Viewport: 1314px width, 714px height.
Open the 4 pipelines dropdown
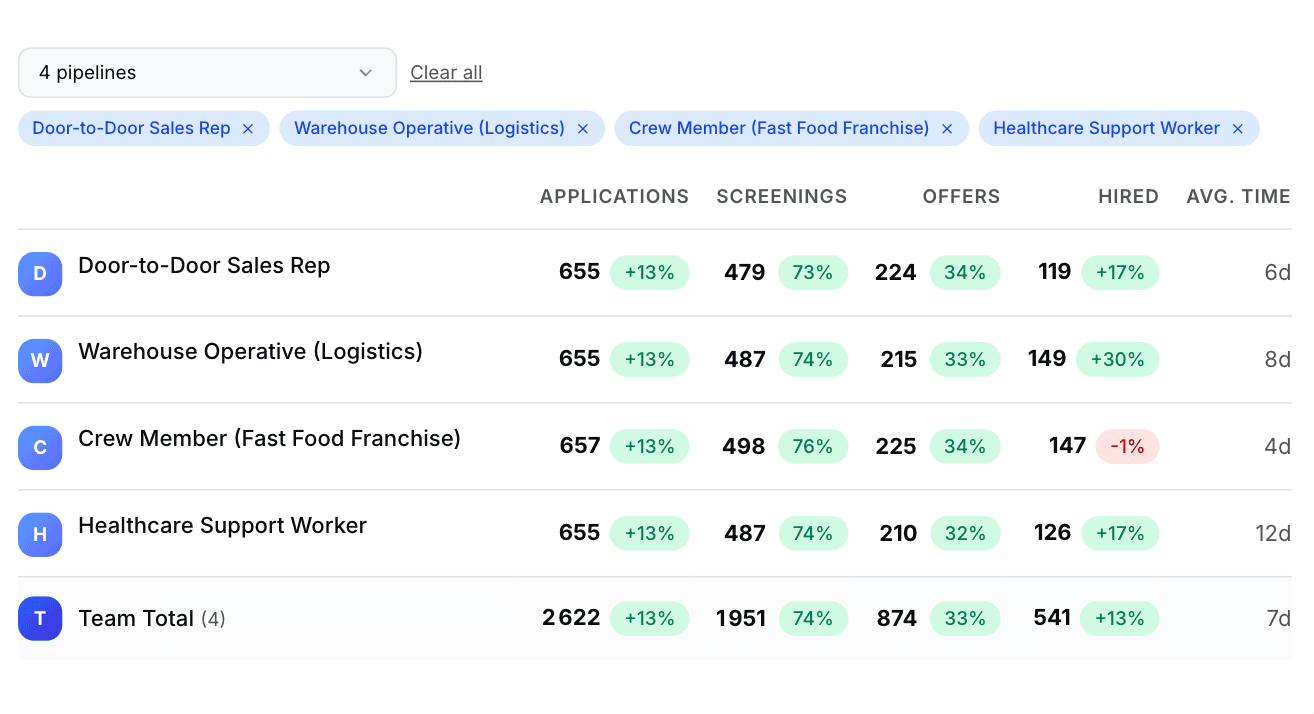pos(207,73)
